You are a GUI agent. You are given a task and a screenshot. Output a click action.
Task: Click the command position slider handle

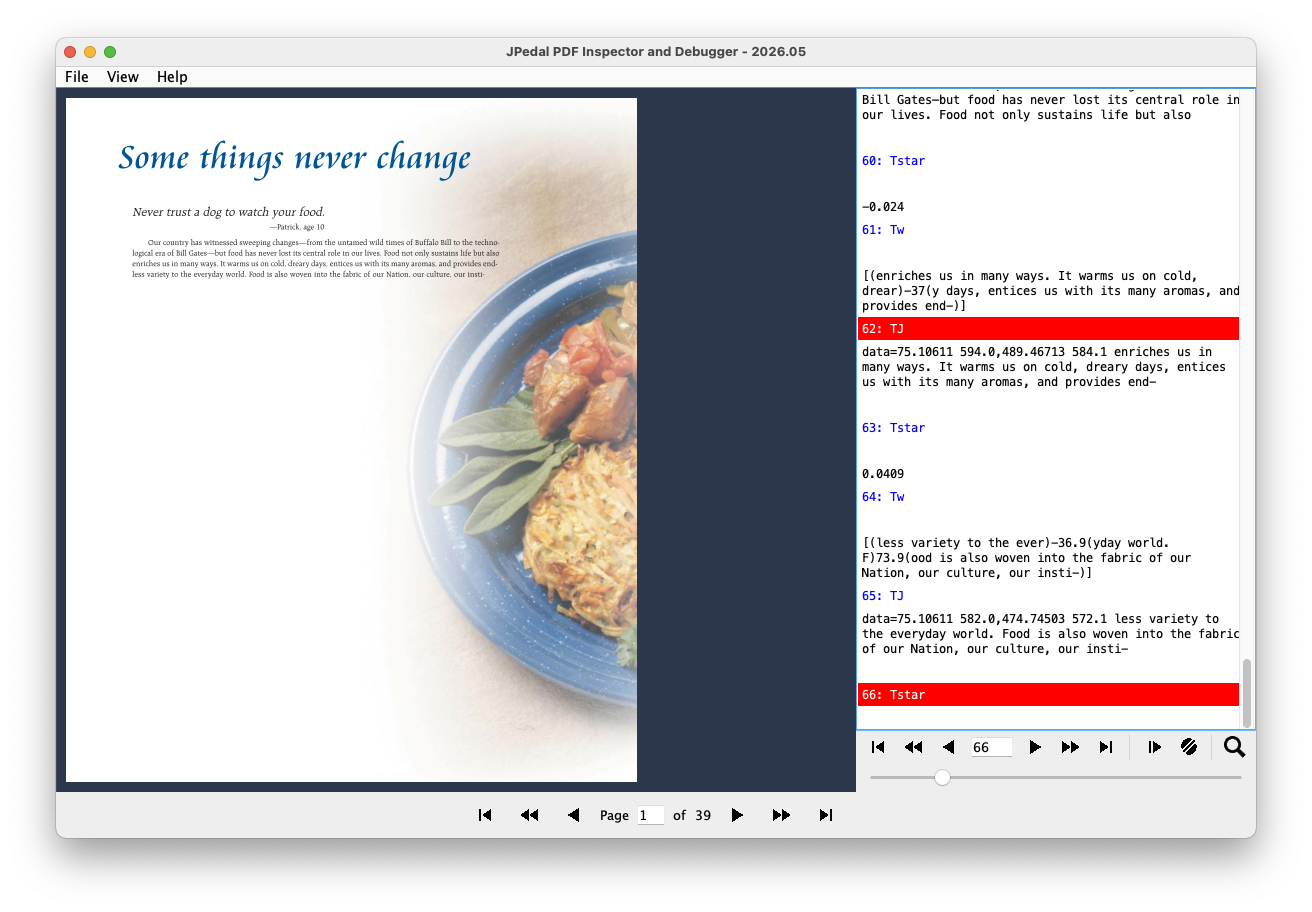tap(942, 777)
